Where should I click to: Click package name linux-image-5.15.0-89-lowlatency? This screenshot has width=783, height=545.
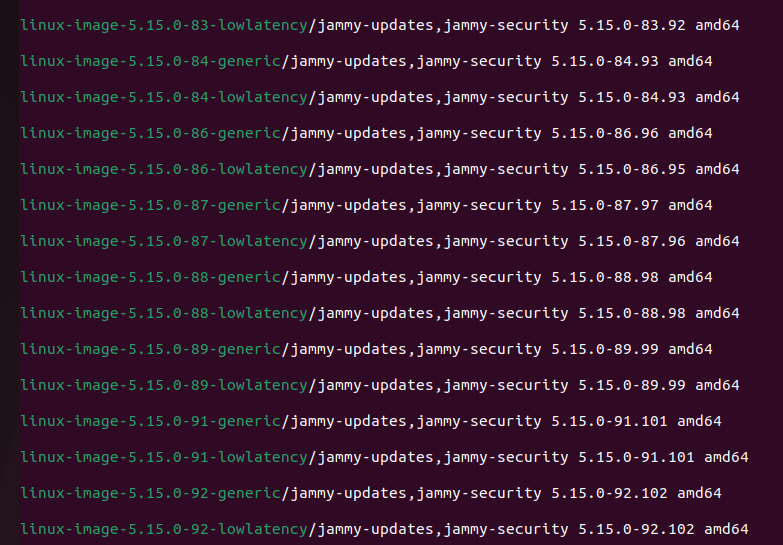tap(164, 385)
